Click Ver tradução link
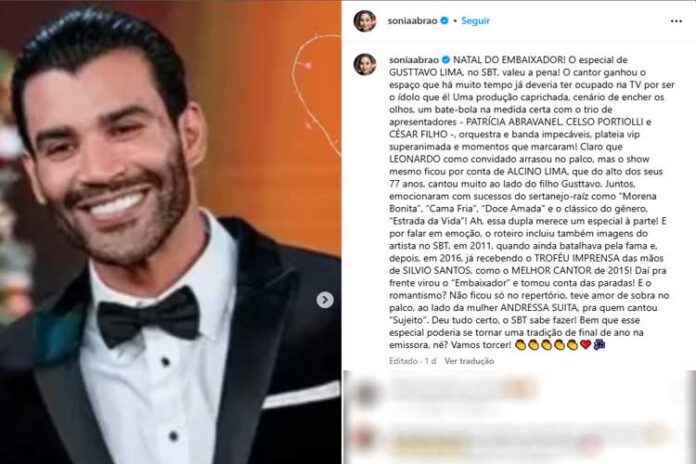The image size is (696, 464). coord(469,361)
